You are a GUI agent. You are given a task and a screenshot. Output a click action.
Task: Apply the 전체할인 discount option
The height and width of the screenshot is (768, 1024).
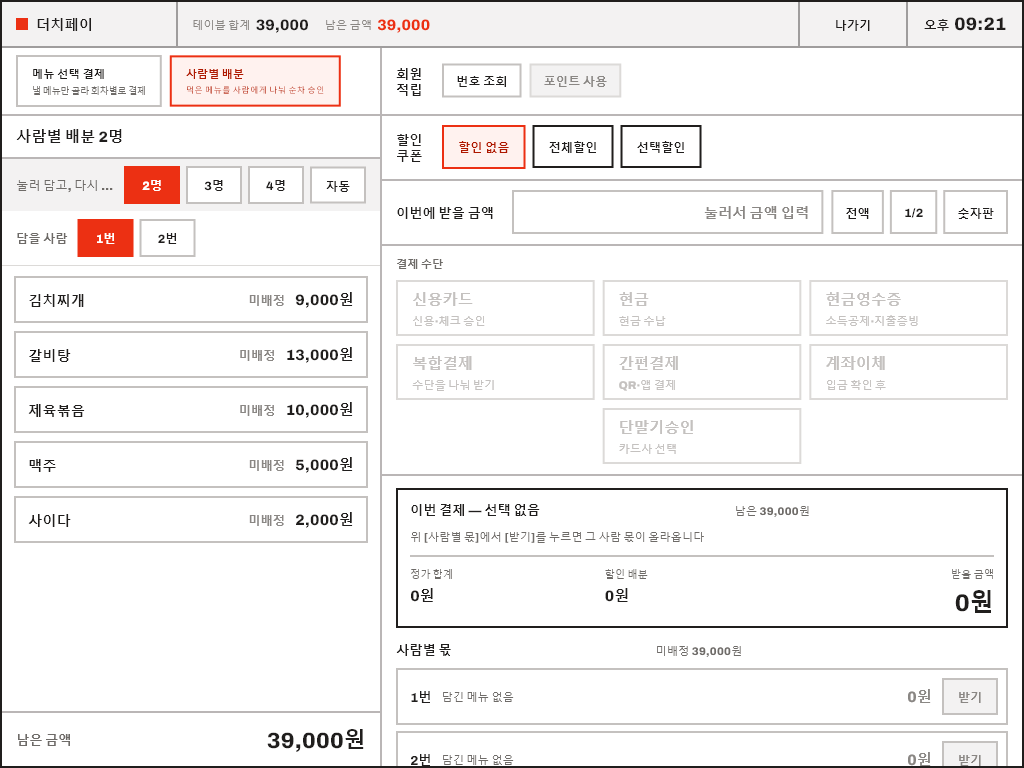[573, 147]
